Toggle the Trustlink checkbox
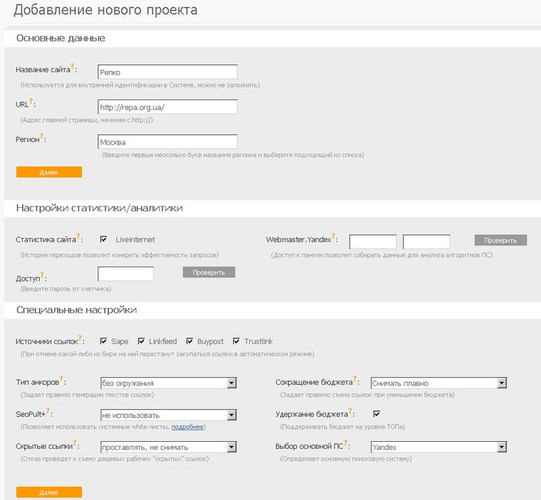 click(236, 341)
